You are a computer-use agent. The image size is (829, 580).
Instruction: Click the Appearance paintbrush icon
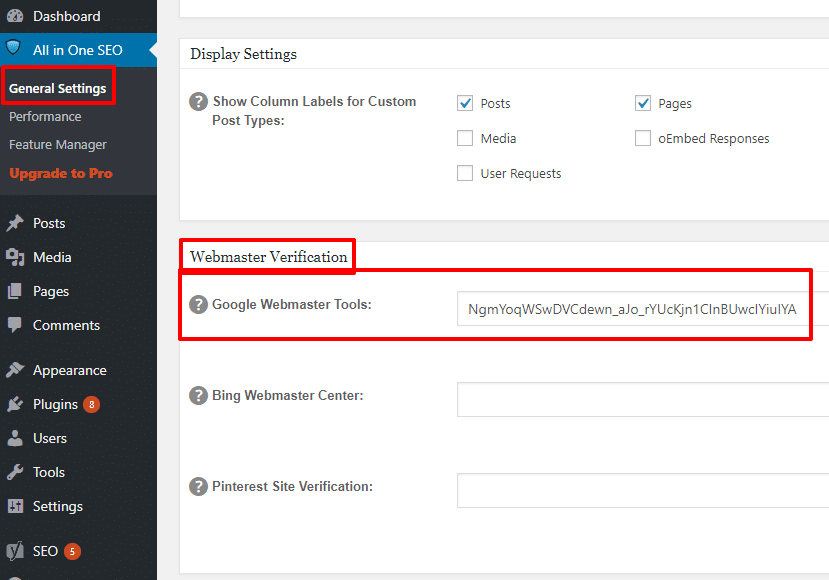coord(15,370)
